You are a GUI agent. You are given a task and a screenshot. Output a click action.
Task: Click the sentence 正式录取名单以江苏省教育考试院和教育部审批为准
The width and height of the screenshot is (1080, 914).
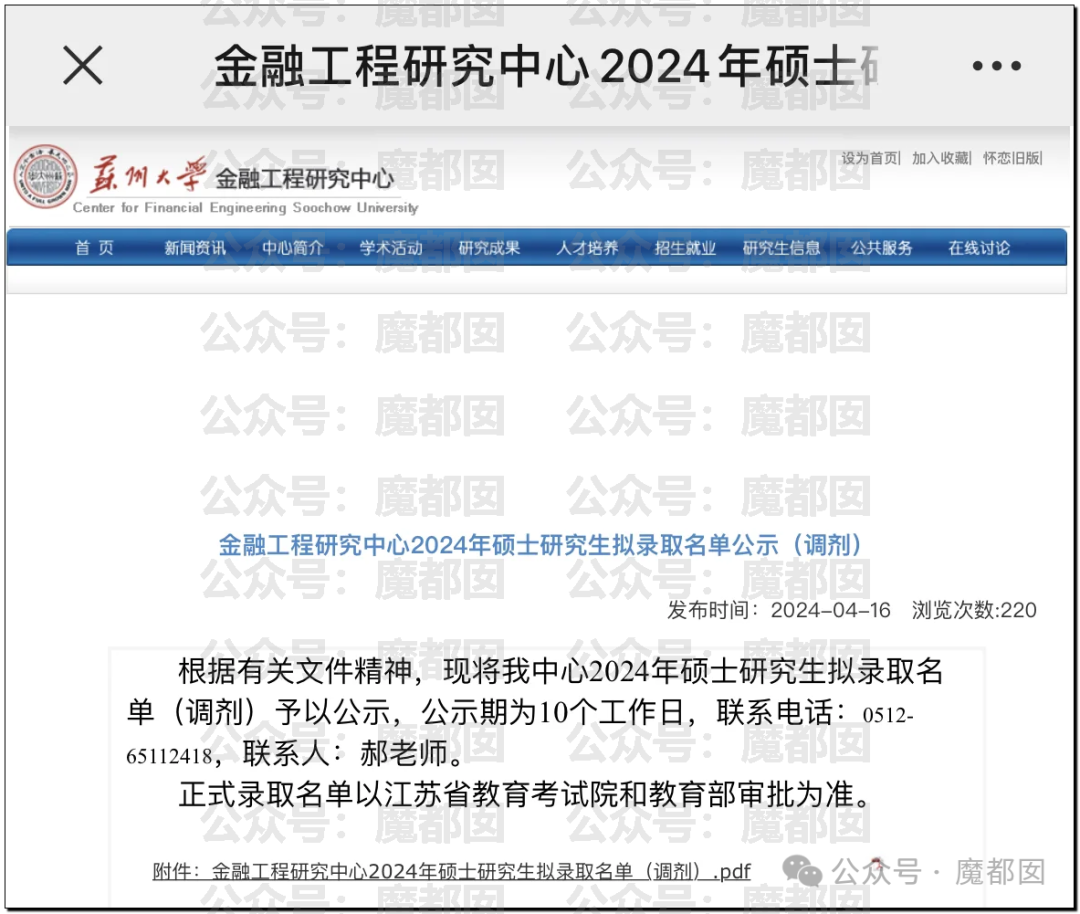click(x=525, y=795)
